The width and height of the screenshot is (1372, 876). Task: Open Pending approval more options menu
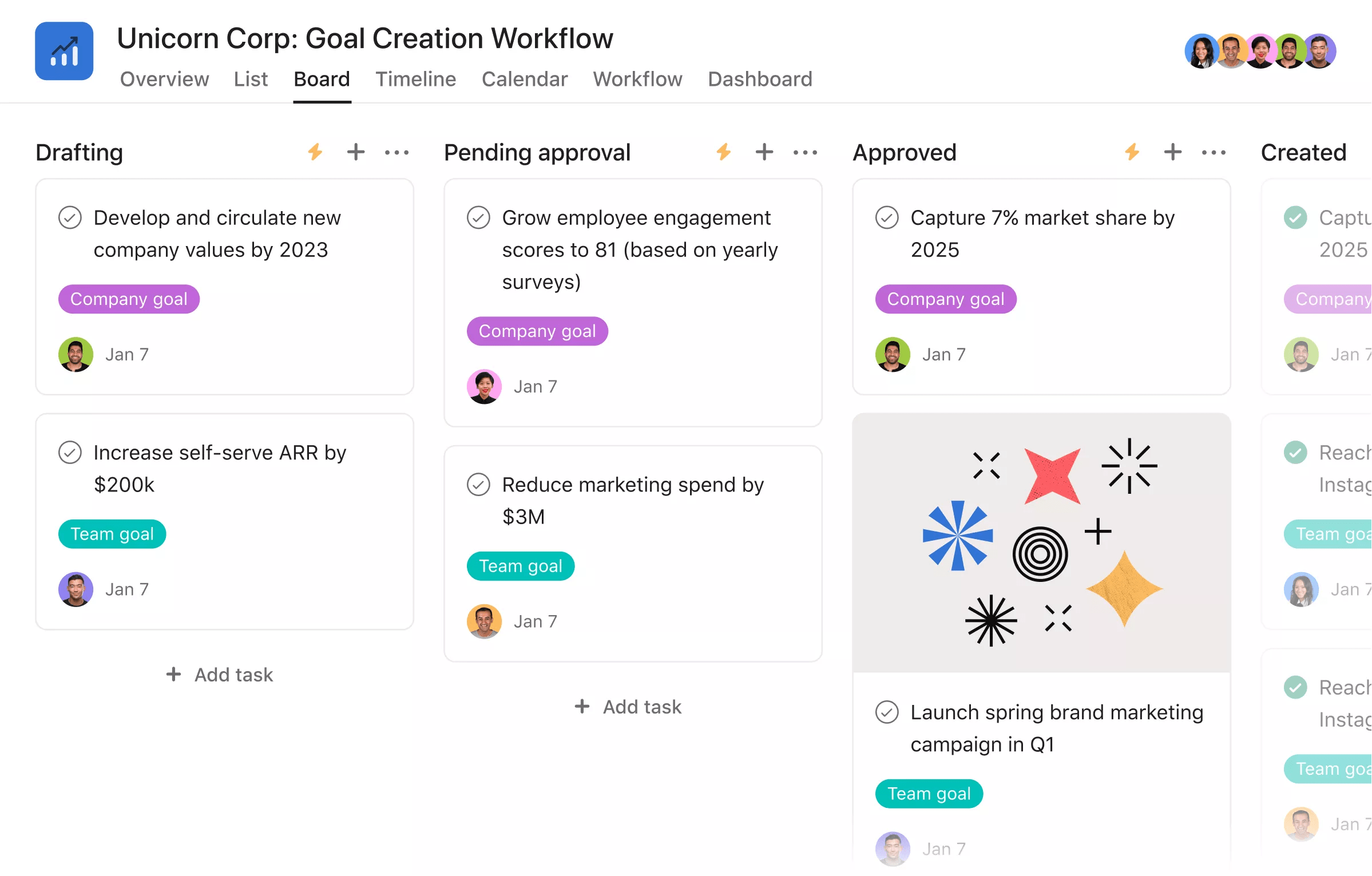(806, 152)
